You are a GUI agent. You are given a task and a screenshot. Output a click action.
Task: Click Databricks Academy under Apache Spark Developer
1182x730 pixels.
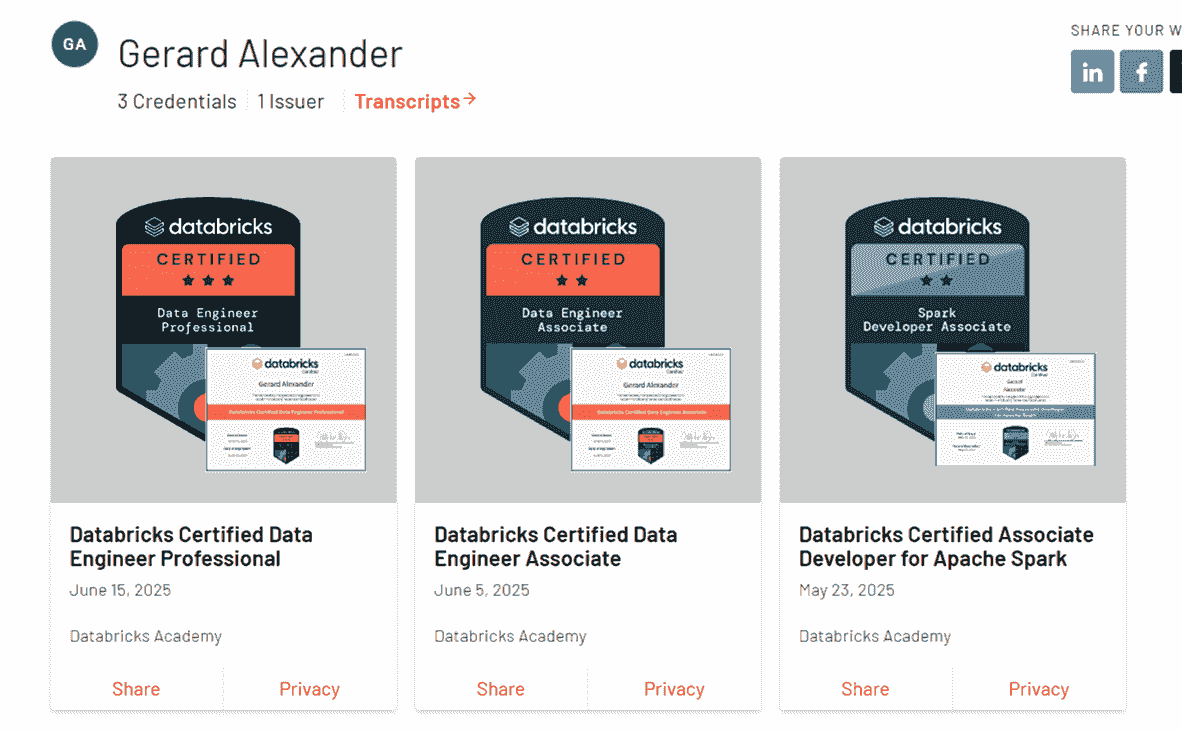[875, 636]
